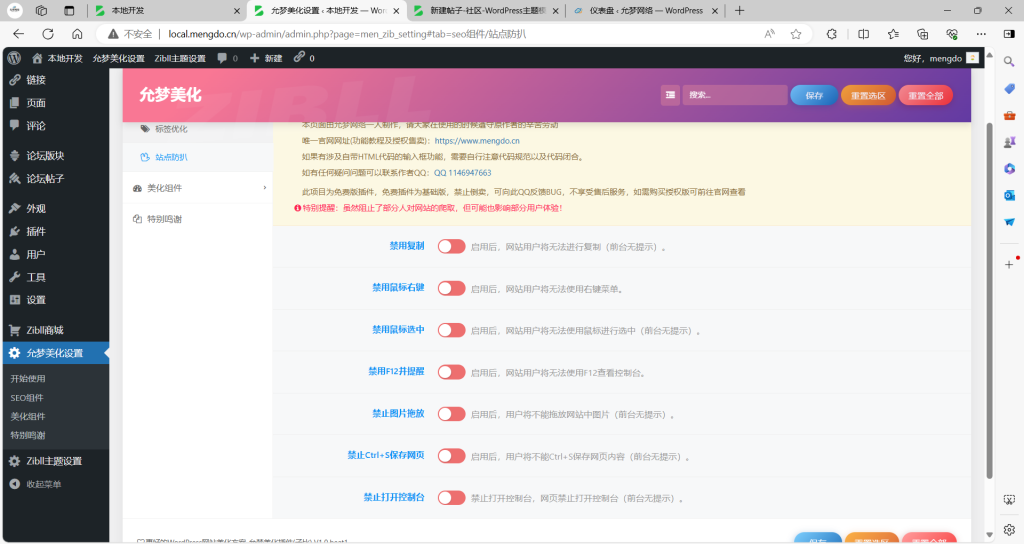Open Outlook in Edge sidebar
Image resolution: width=1024 pixels, height=544 pixels.
click(x=1009, y=195)
